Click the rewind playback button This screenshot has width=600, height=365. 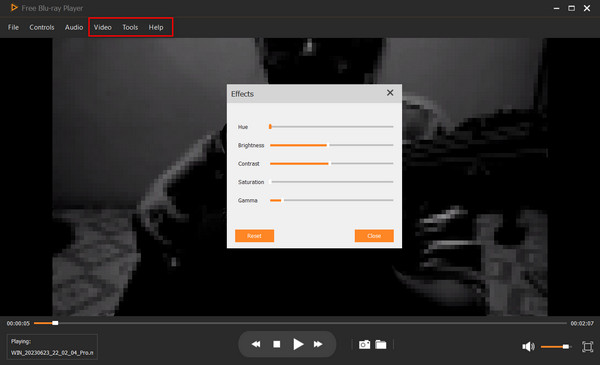[256, 344]
